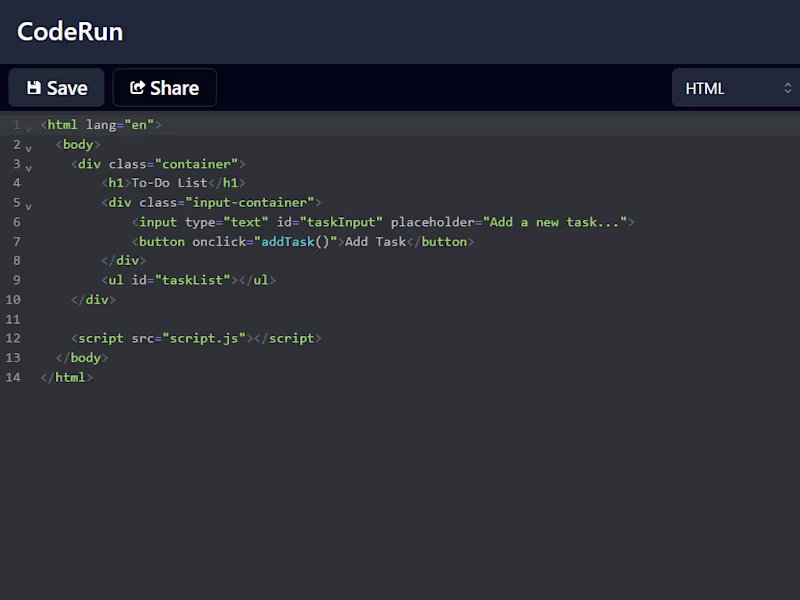Fold the input-container div on line 5

pos(28,206)
